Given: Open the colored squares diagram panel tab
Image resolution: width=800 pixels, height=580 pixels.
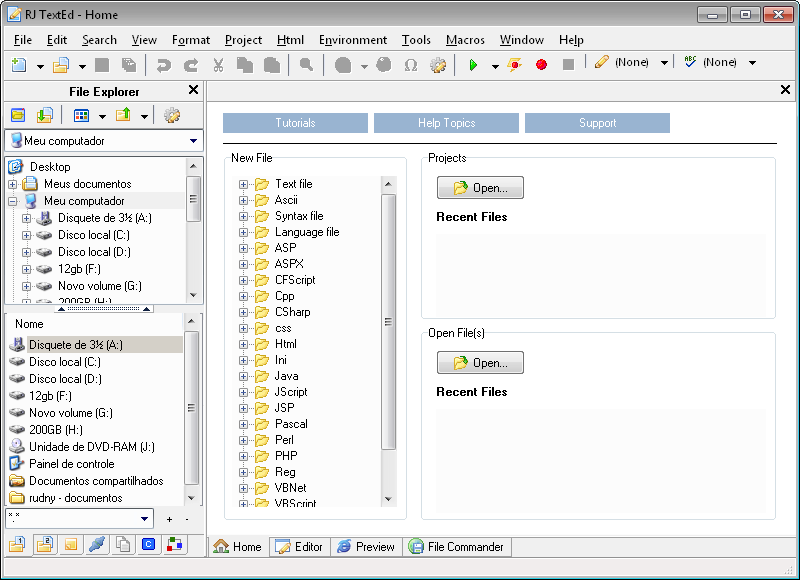Looking at the screenshot, I should [x=175, y=545].
